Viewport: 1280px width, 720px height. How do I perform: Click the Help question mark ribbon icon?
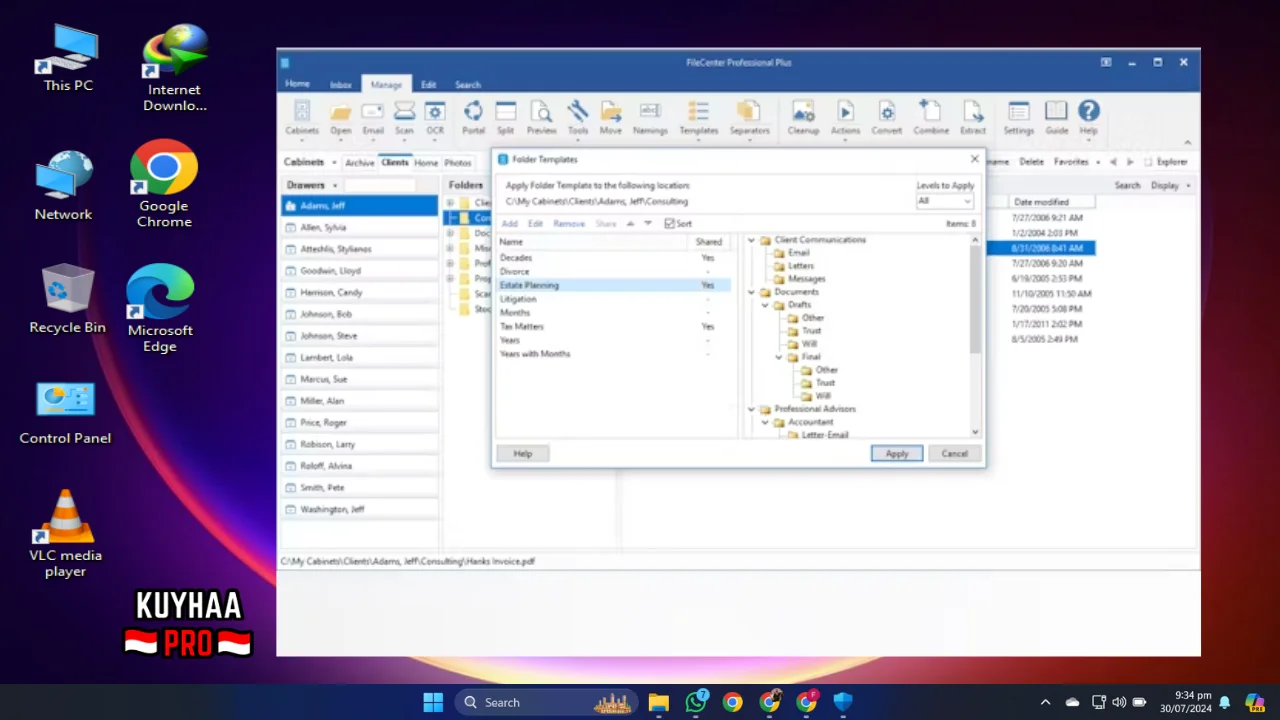tap(1088, 117)
